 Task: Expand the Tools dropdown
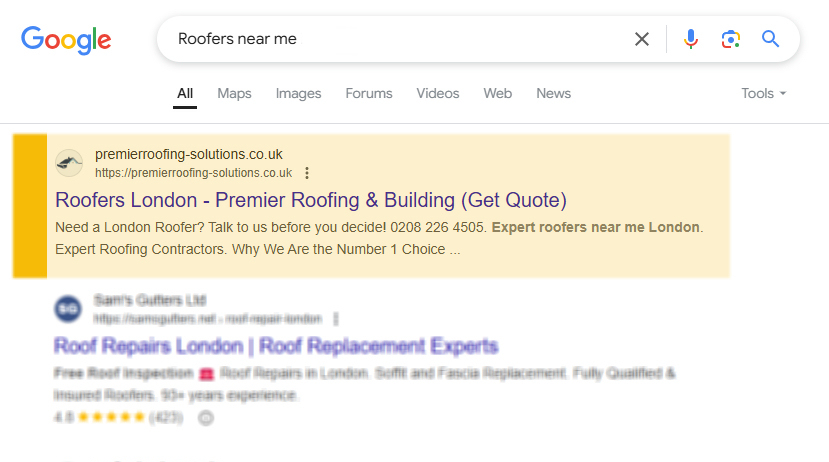coord(763,93)
